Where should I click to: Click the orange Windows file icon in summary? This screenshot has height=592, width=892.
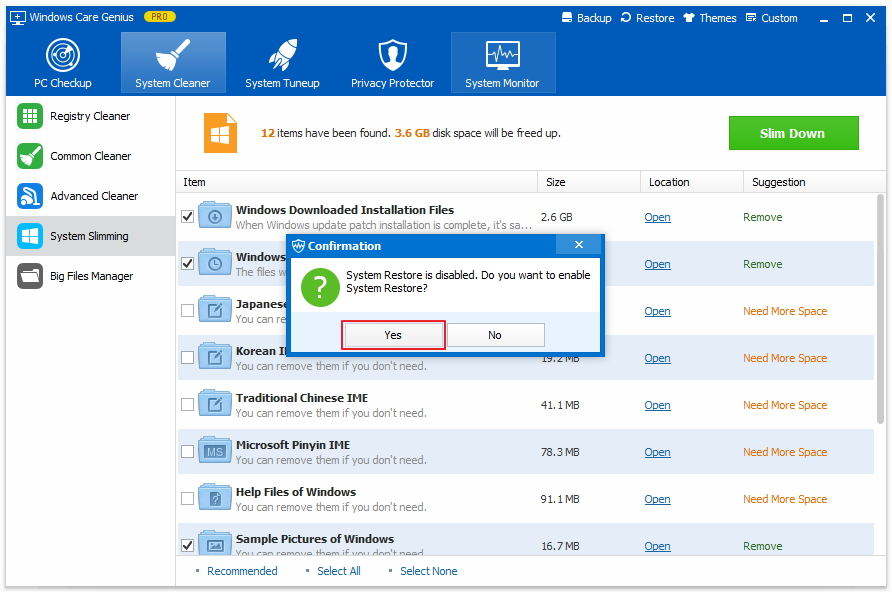[x=220, y=133]
